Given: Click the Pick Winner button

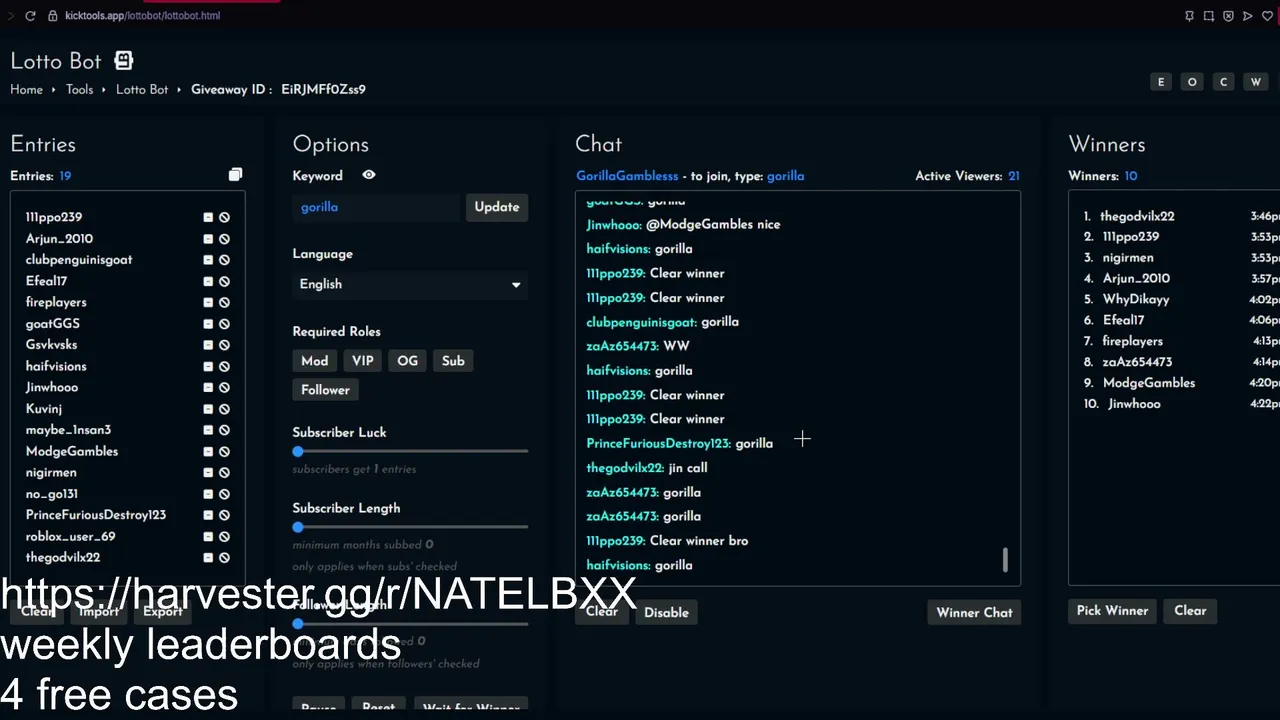Looking at the screenshot, I should 1112,611.
